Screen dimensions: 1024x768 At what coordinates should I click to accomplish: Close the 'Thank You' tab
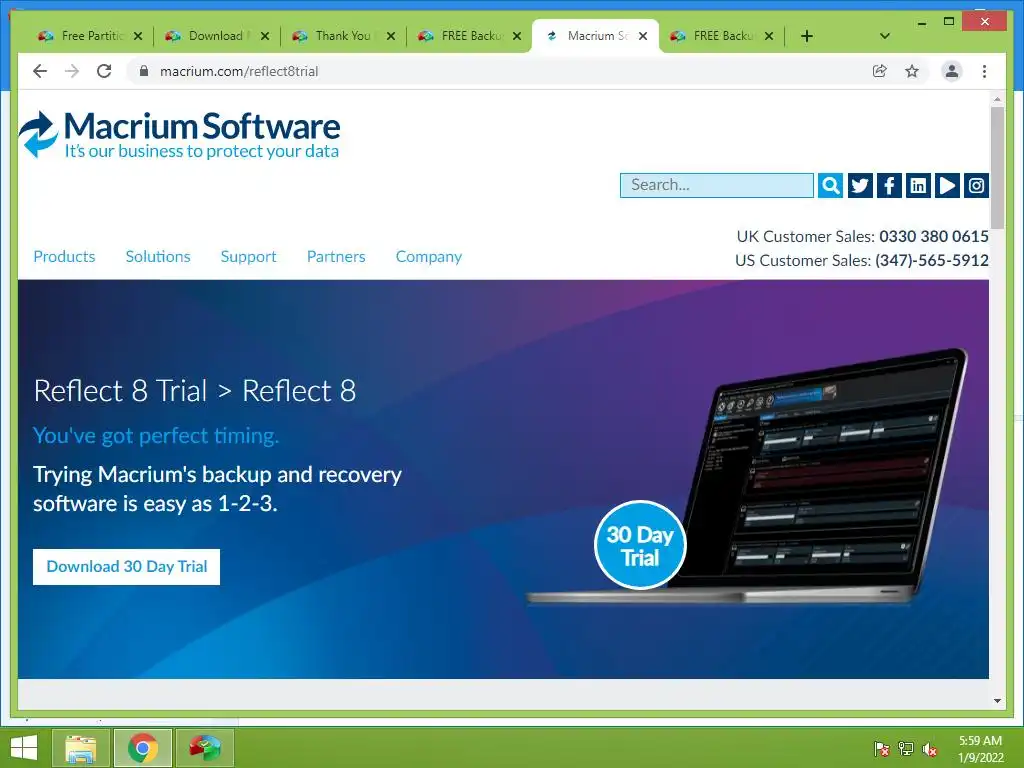pos(391,36)
